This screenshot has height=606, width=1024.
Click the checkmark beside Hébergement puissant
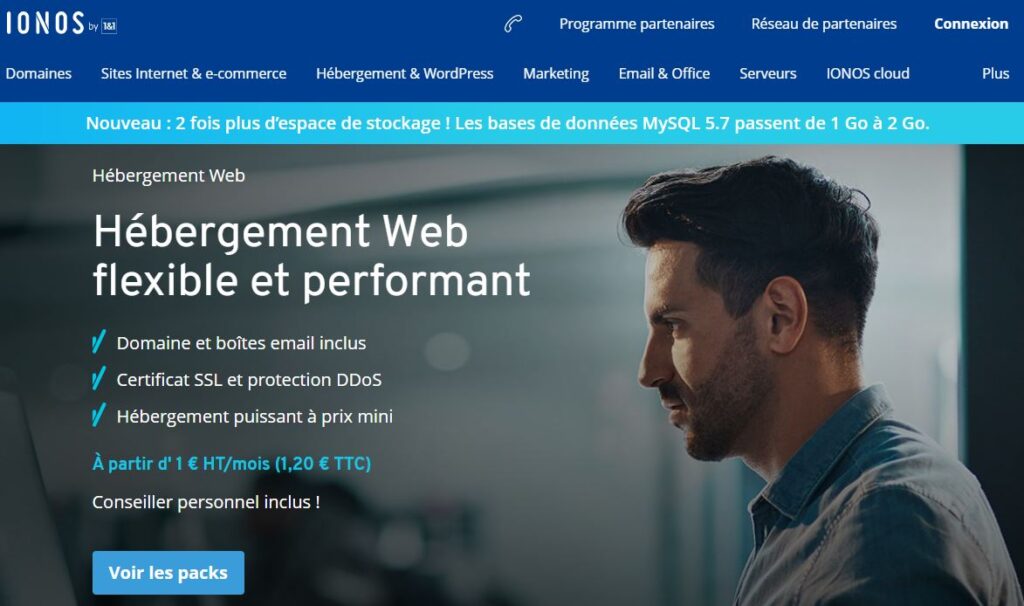pos(99,415)
